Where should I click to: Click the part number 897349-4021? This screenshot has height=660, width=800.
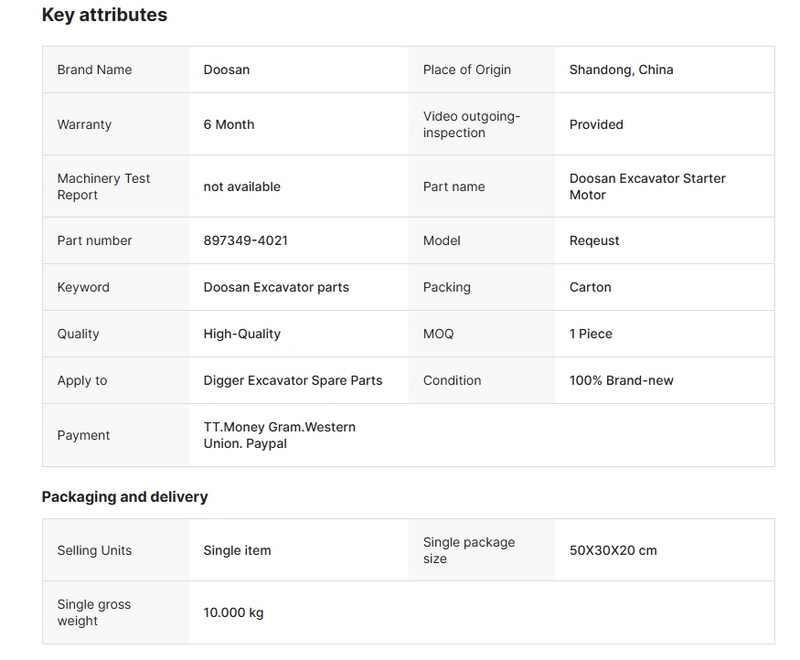point(246,241)
